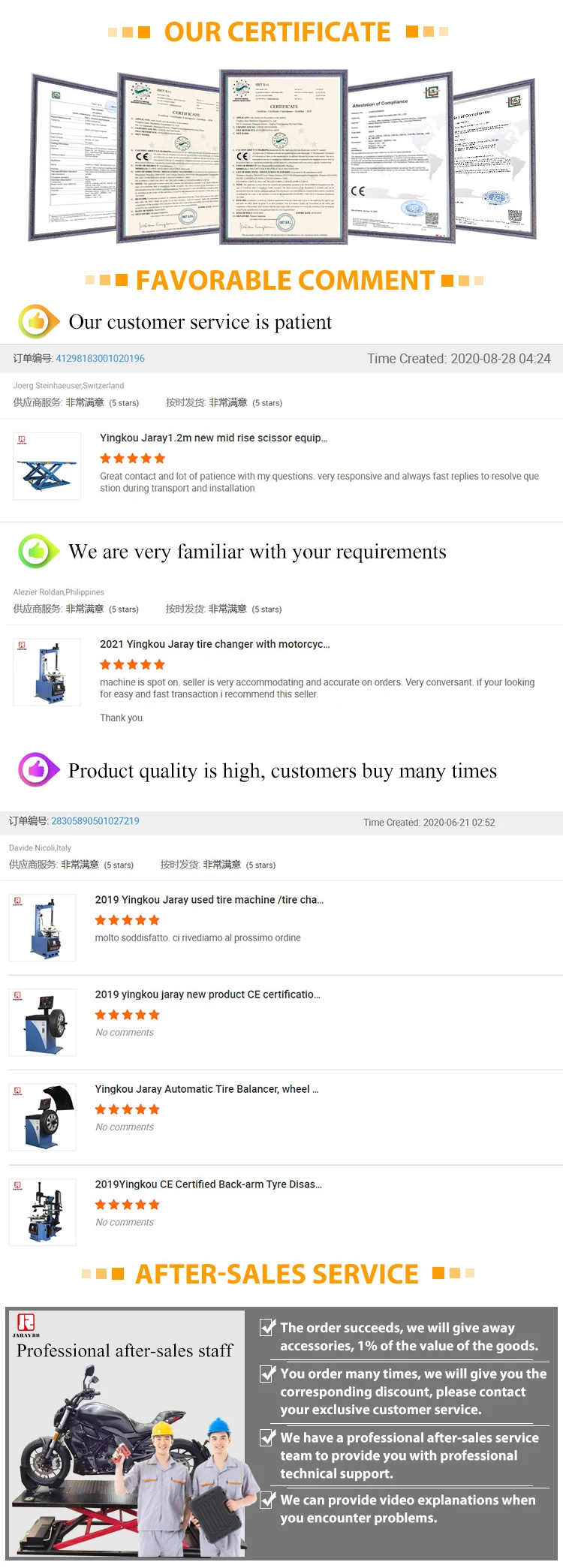
Task: Open the 2019 used tire machine title
Action: pos(209,899)
